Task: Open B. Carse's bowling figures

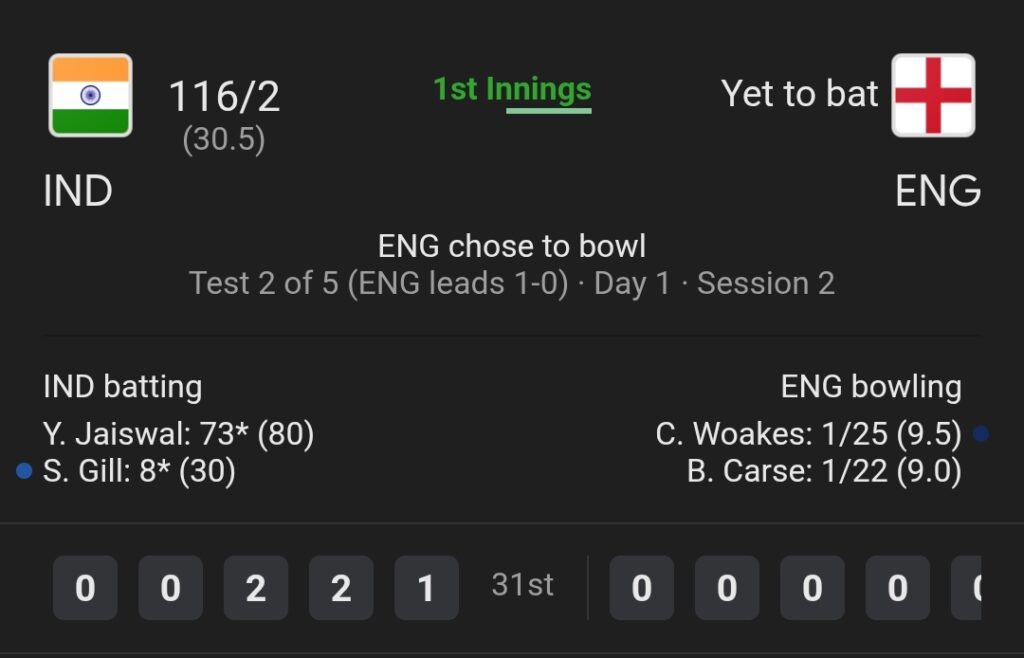Action: (824, 471)
